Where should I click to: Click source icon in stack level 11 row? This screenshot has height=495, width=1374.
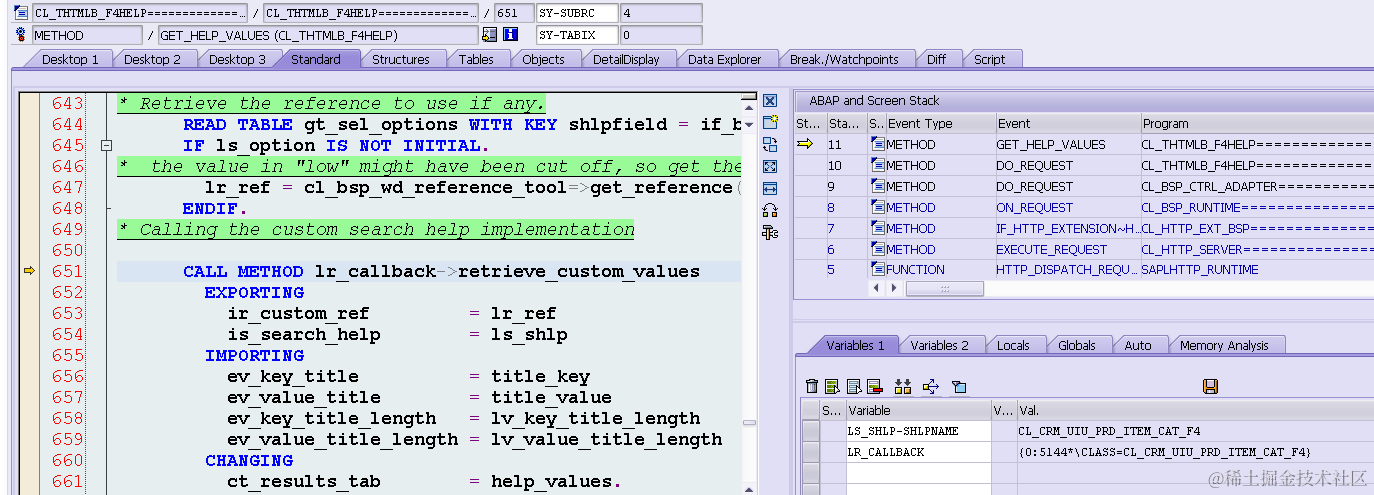tap(877, 145)
